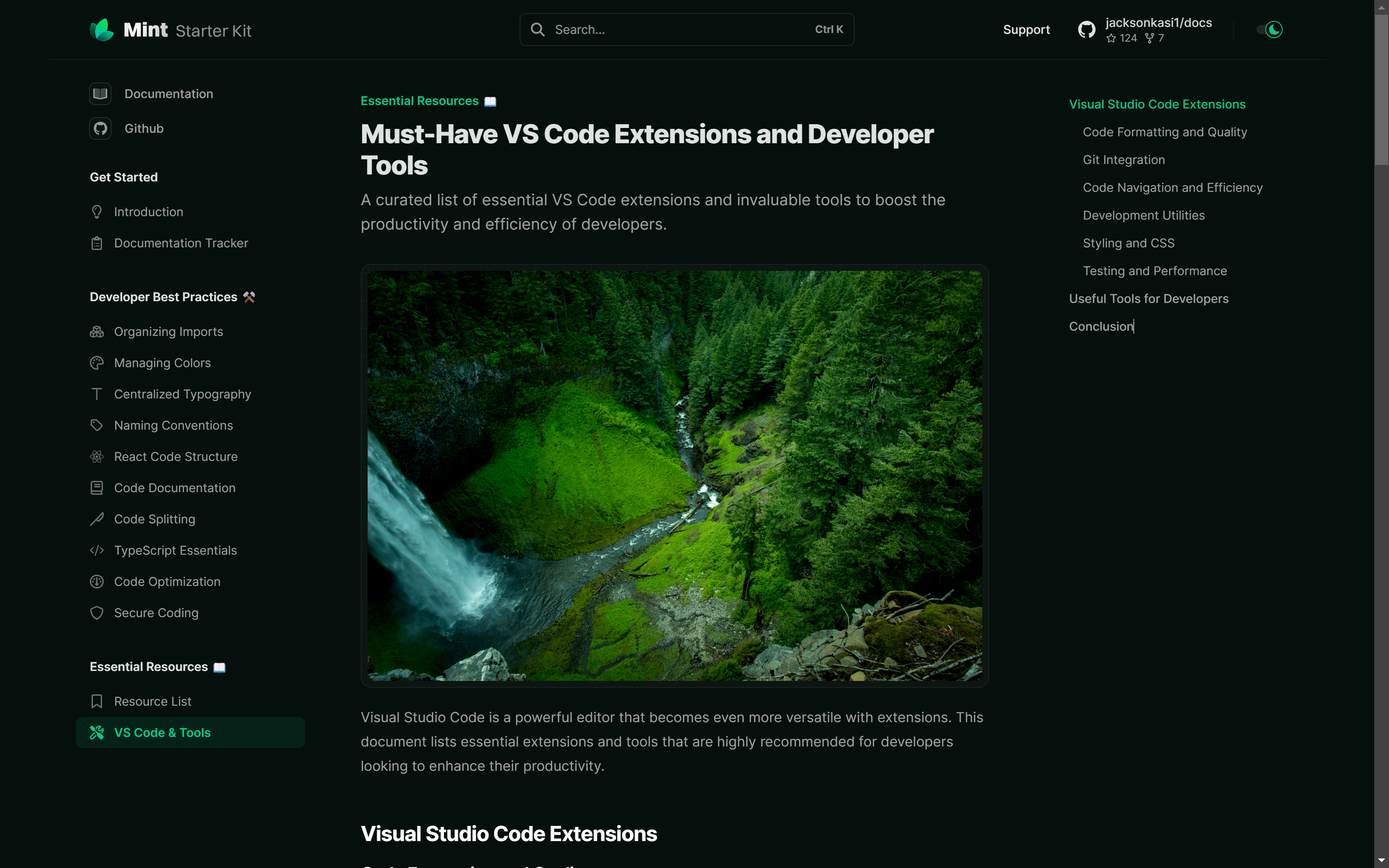Jump to Git Integration in contents

tap(1123, 160)
